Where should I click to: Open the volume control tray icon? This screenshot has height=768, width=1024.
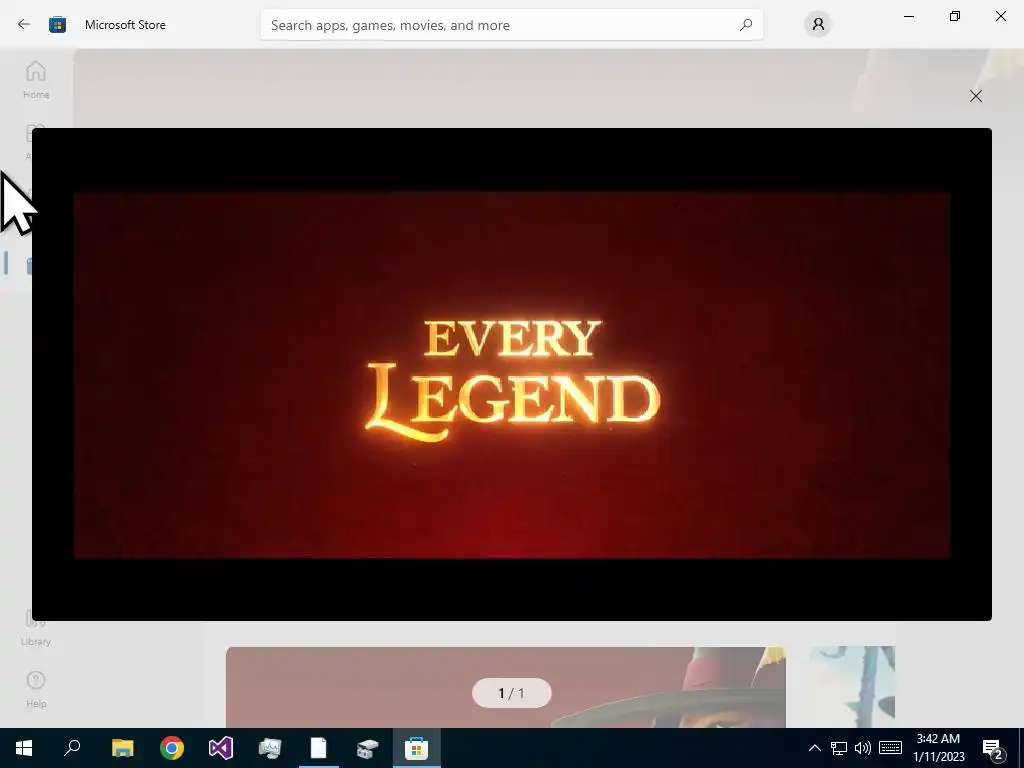point(863,748)
